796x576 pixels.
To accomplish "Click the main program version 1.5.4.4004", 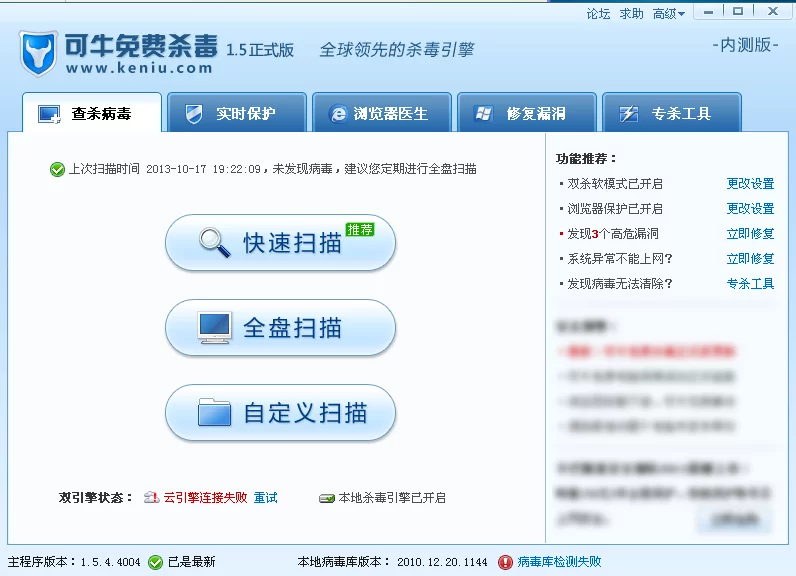I will click(110, 562).
